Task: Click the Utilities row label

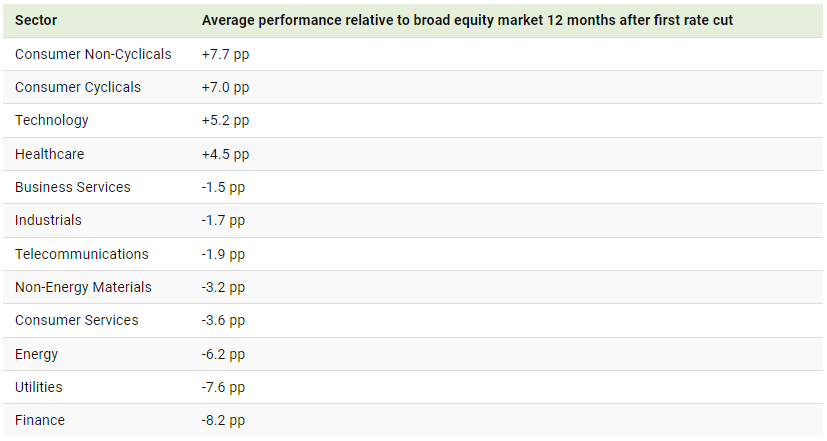Action: click(x=39, y=387)
